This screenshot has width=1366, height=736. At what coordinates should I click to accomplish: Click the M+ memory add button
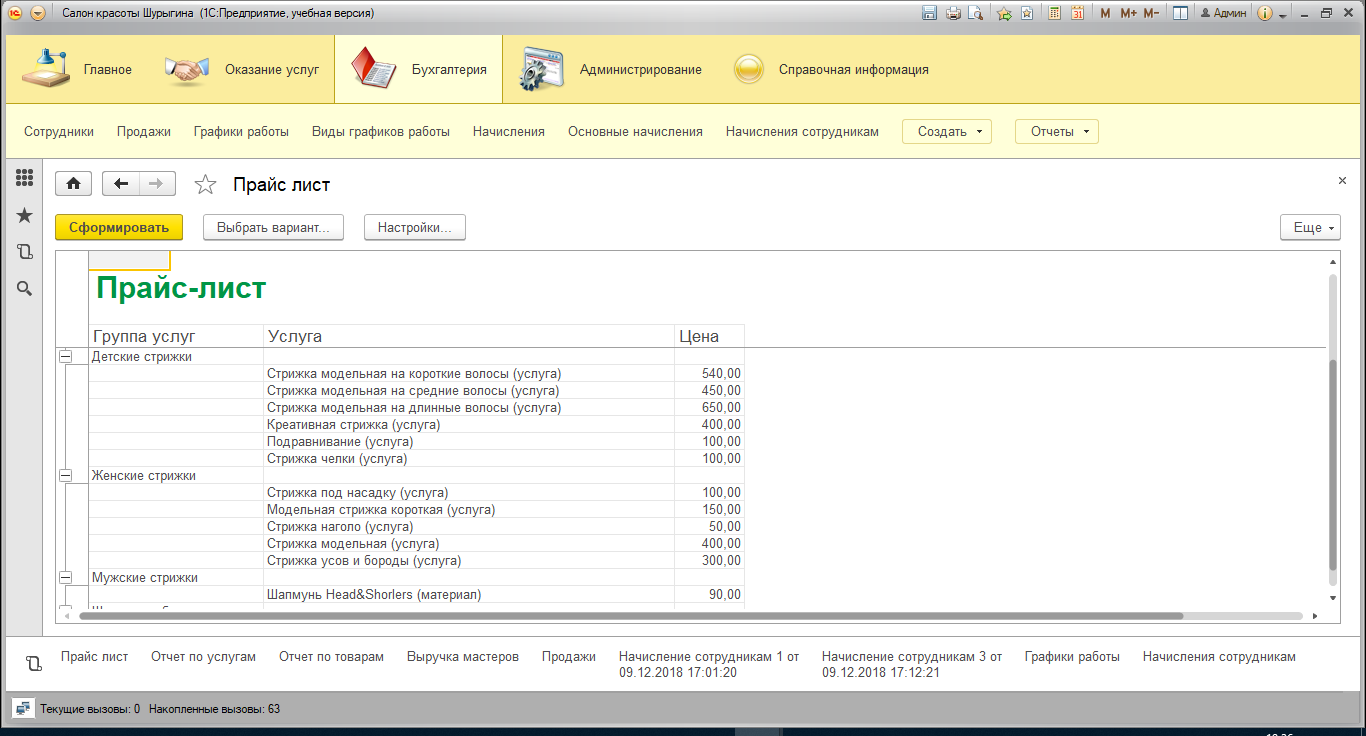[1128, 13]
